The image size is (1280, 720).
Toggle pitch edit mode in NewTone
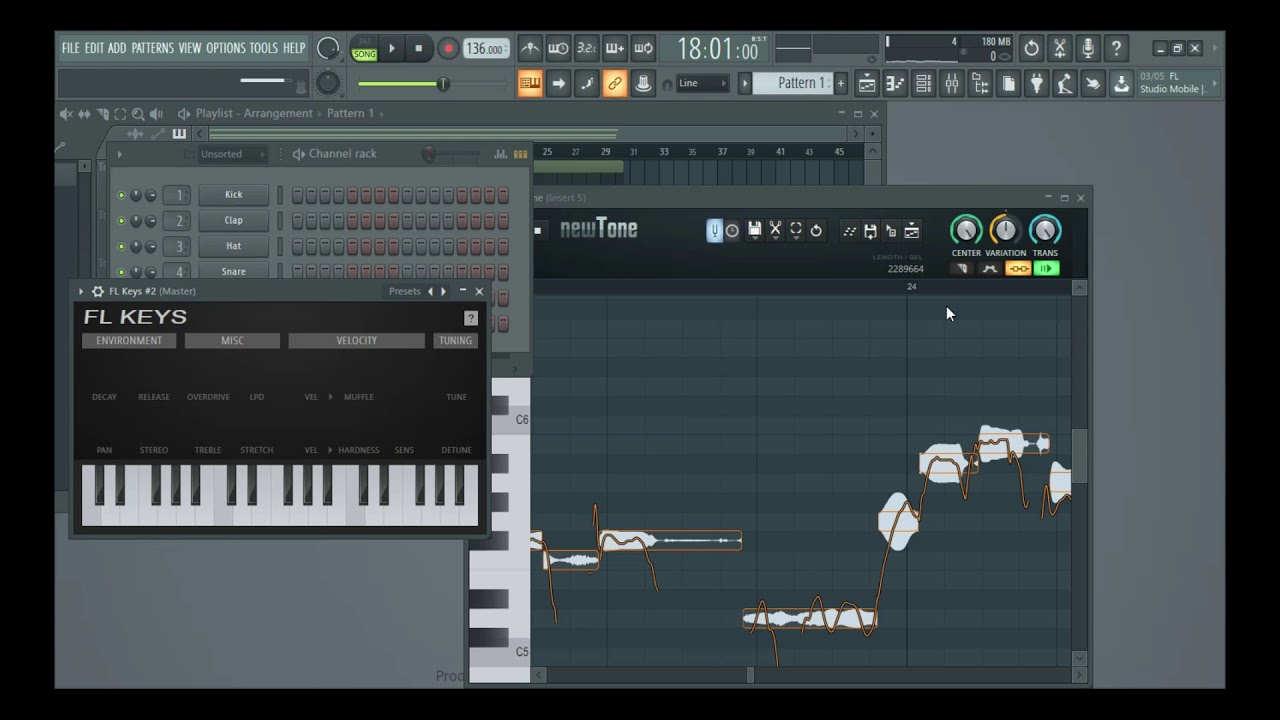click(x=714, y=231)
